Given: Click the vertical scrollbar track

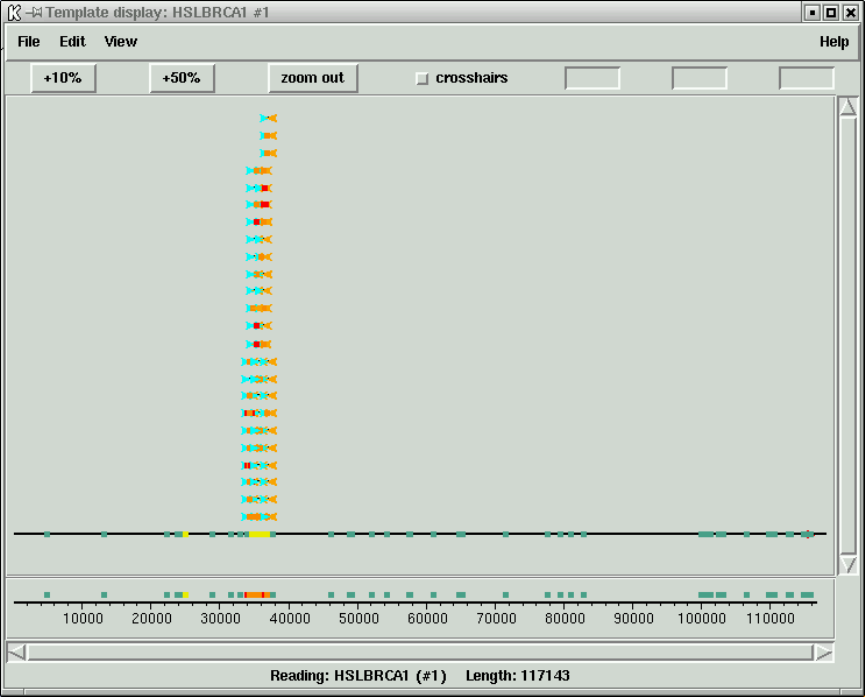Looking at the screenshot, I should click(x=848, y=336).
